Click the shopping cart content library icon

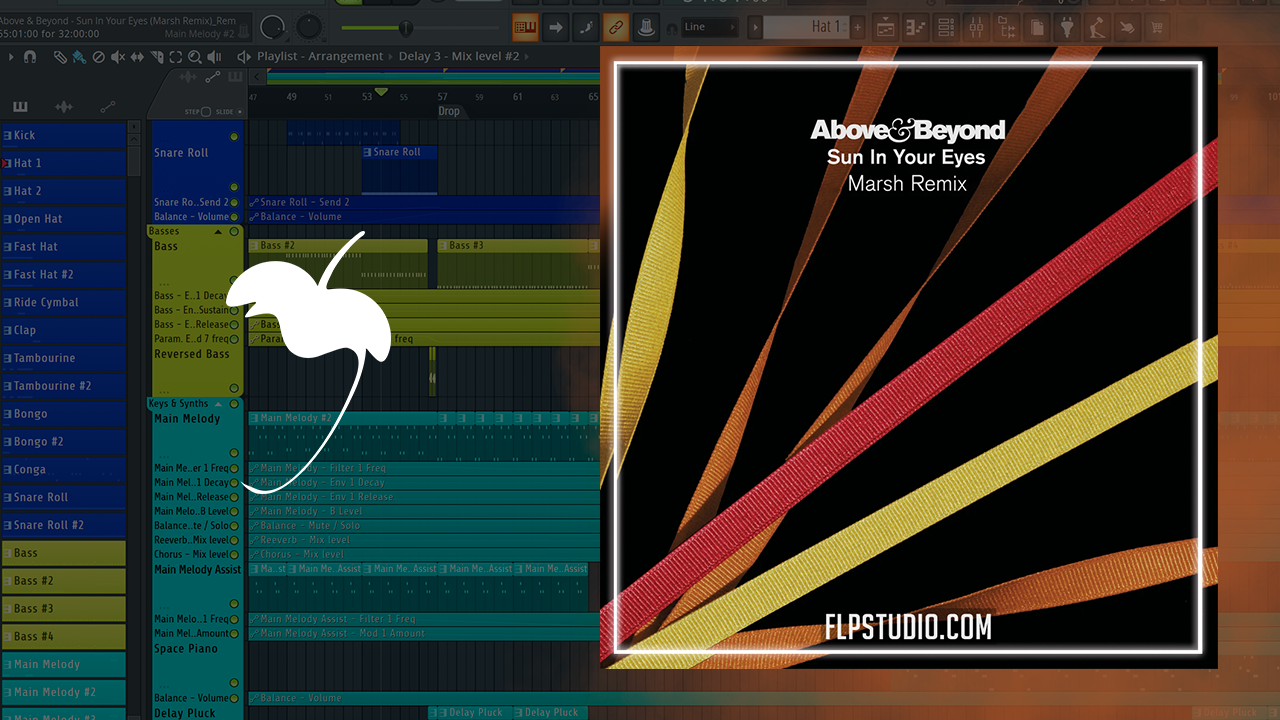[1158, 27]
